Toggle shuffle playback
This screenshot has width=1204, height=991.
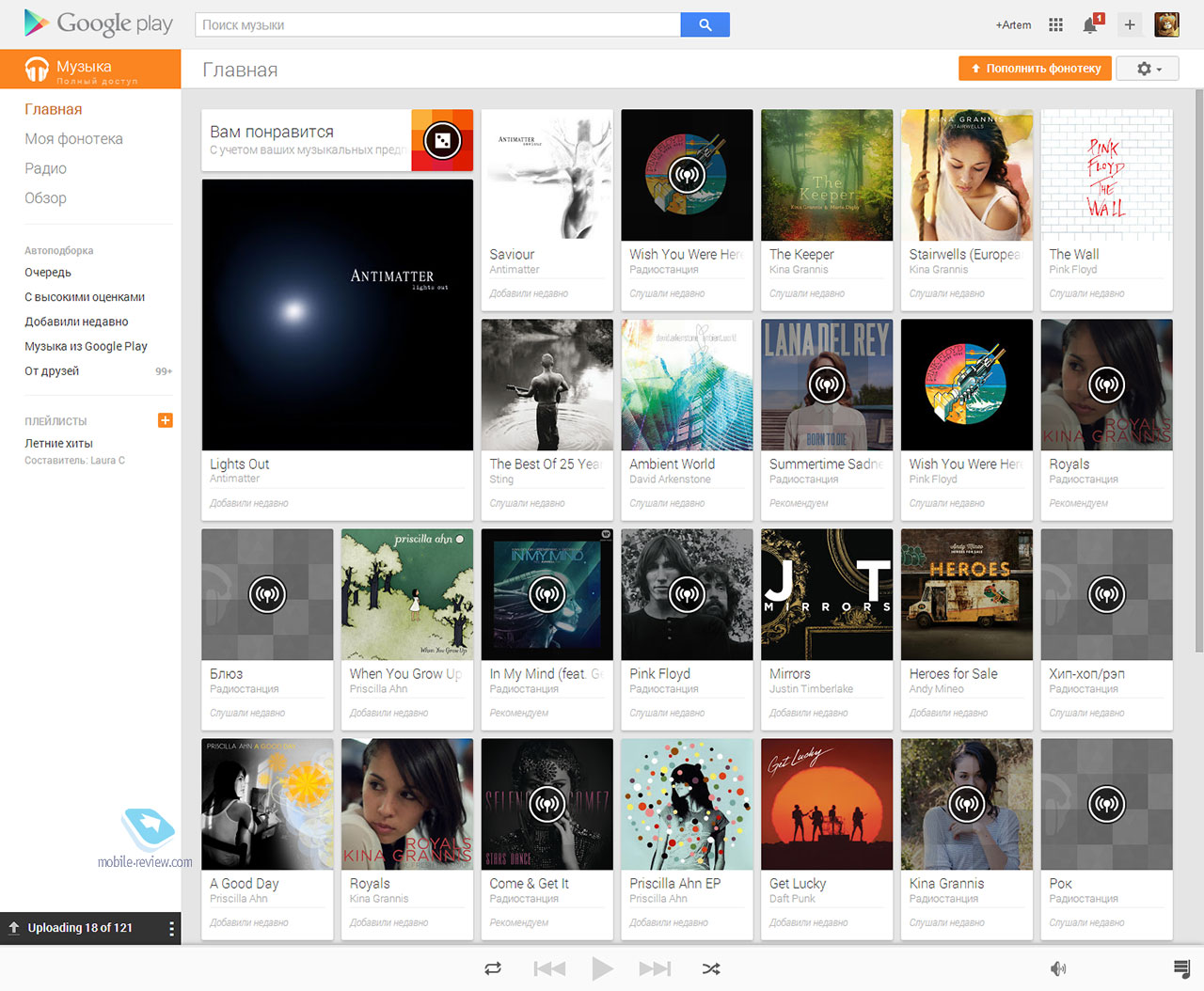[711, 968]
